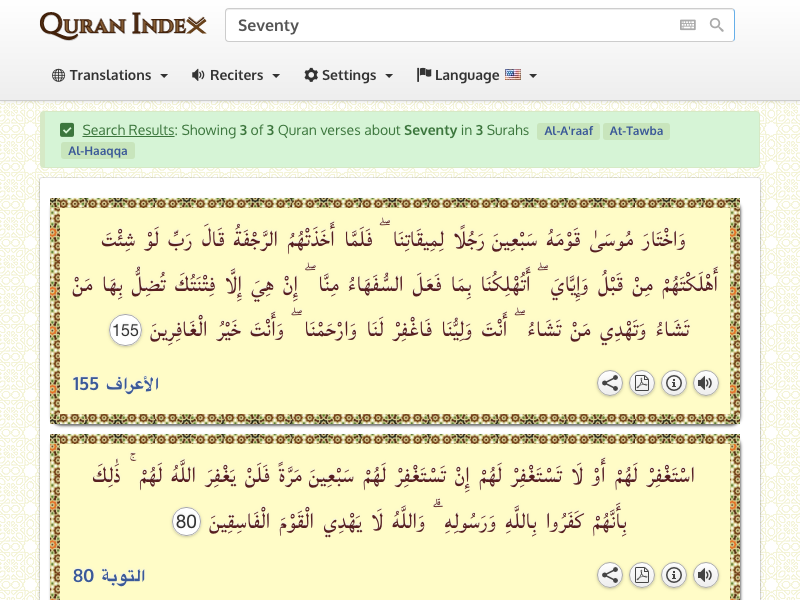Open PDF export for verse Al-A'raaf 155
The image size is (800, 600).
[642, 383]
